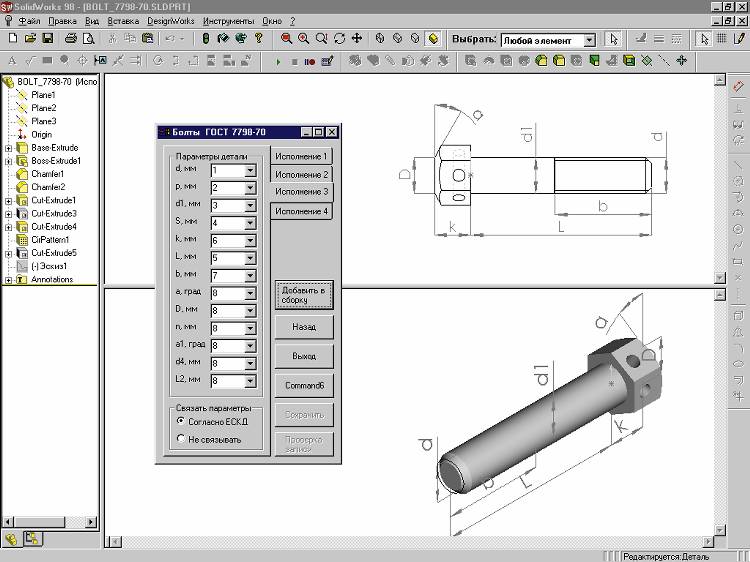Click the 'd4, мм' value field
The height and width of the screenshot is (562, 750).
pos(228,364)
